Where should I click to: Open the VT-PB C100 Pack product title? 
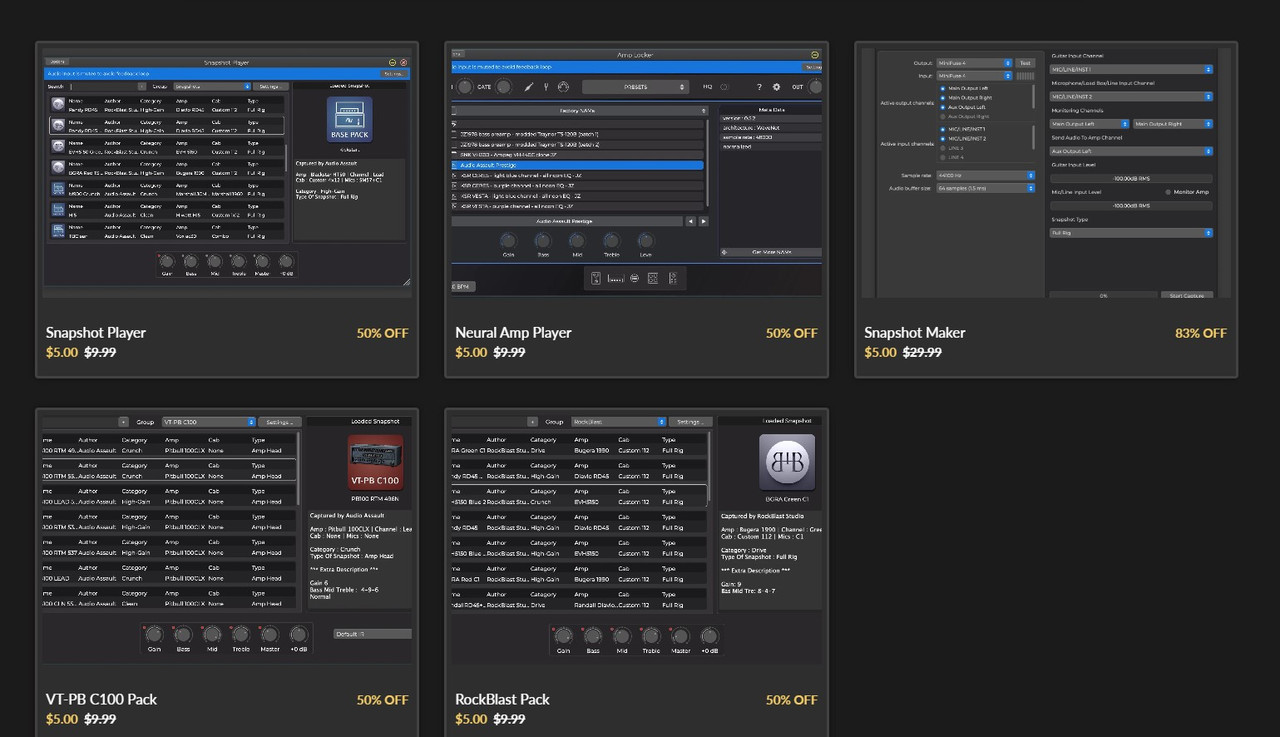coord(101,700)
